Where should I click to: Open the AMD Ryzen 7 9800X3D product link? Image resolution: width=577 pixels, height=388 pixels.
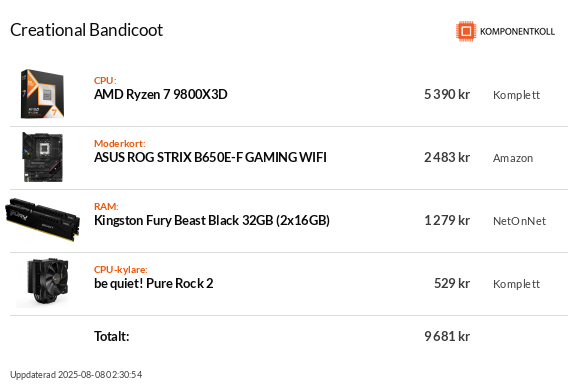click(x=160, y=95)
